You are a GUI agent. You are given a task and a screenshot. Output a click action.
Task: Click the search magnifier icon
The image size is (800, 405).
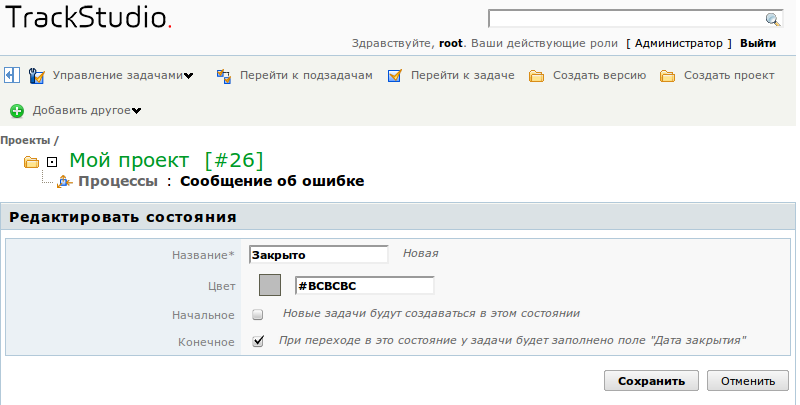(772, 19)
